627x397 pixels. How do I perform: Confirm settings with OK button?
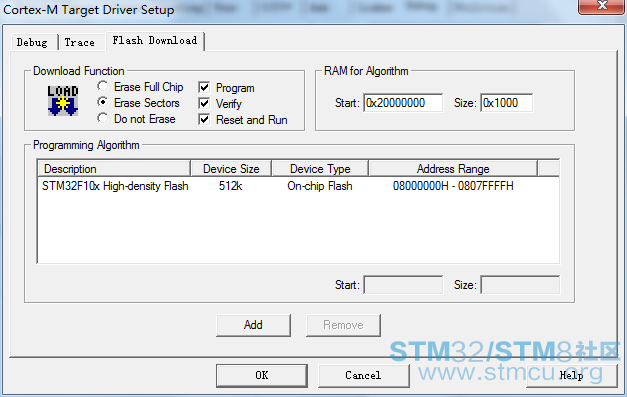coord(262,375)
